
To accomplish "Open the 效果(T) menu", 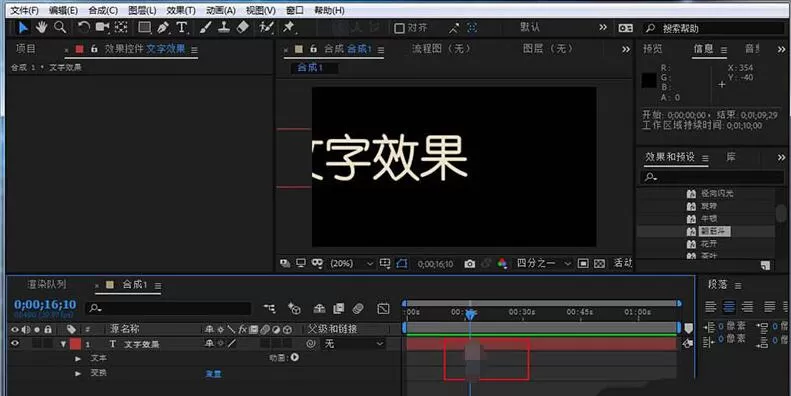I will pos(181,10).
